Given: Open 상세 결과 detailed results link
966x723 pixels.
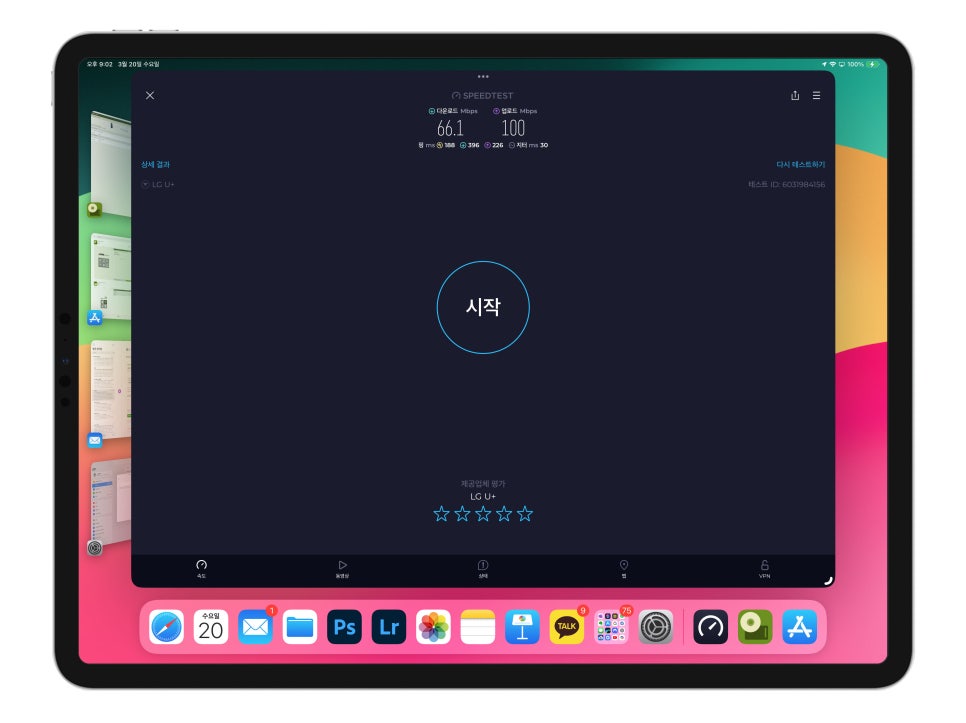Looking at the screenshot, I should (155, 164).
